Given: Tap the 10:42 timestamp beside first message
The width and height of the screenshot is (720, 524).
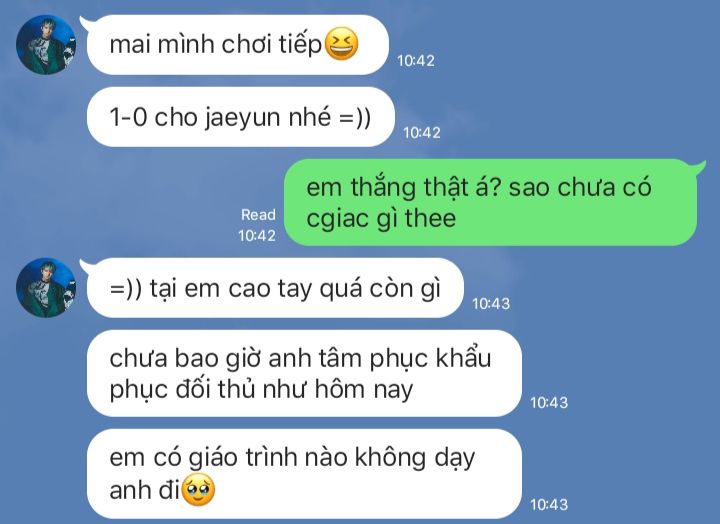Looking at the screenshot, I should (x=416, y=61).
